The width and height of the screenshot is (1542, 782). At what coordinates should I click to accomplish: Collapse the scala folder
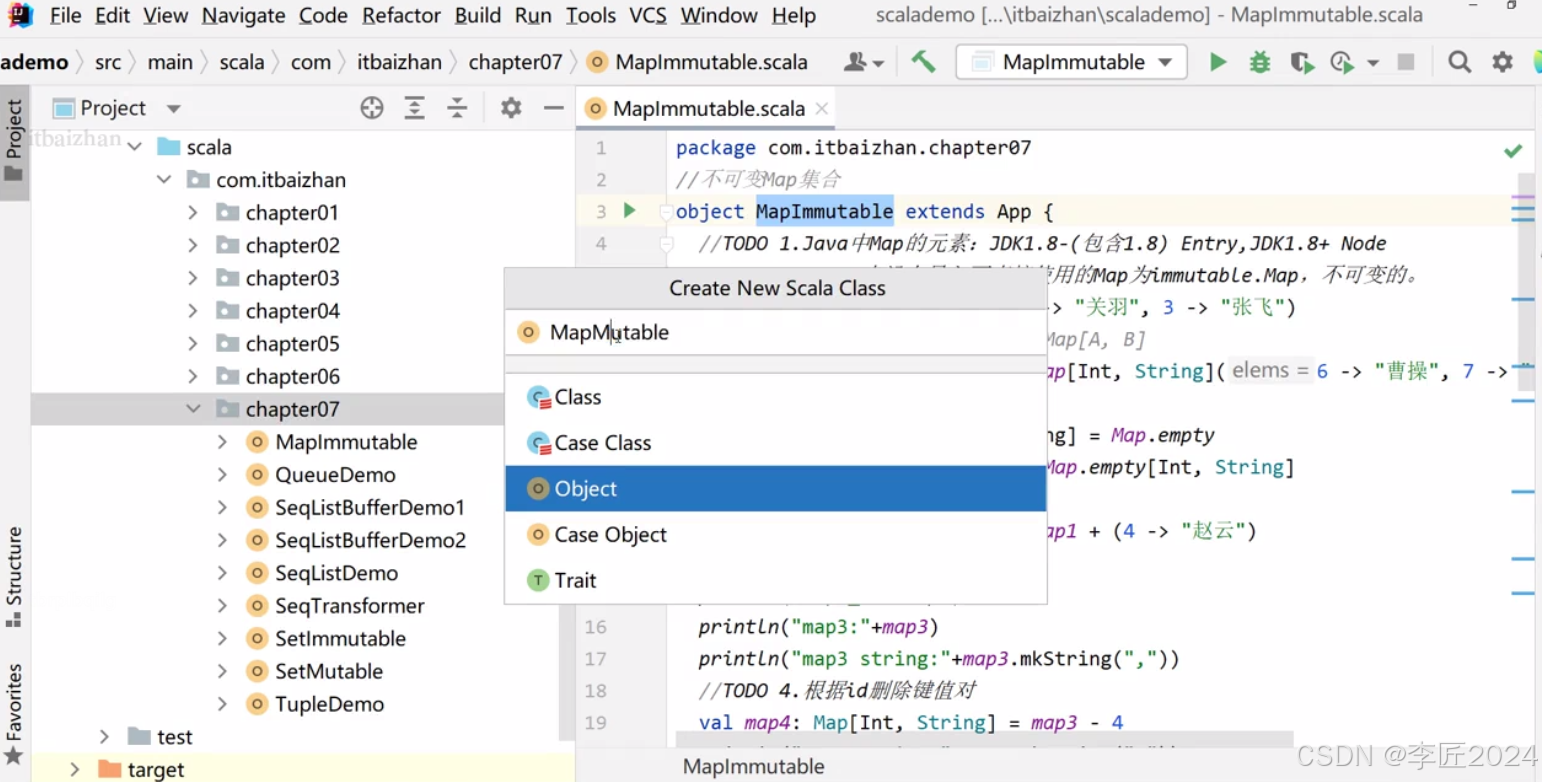pos(135,147)
